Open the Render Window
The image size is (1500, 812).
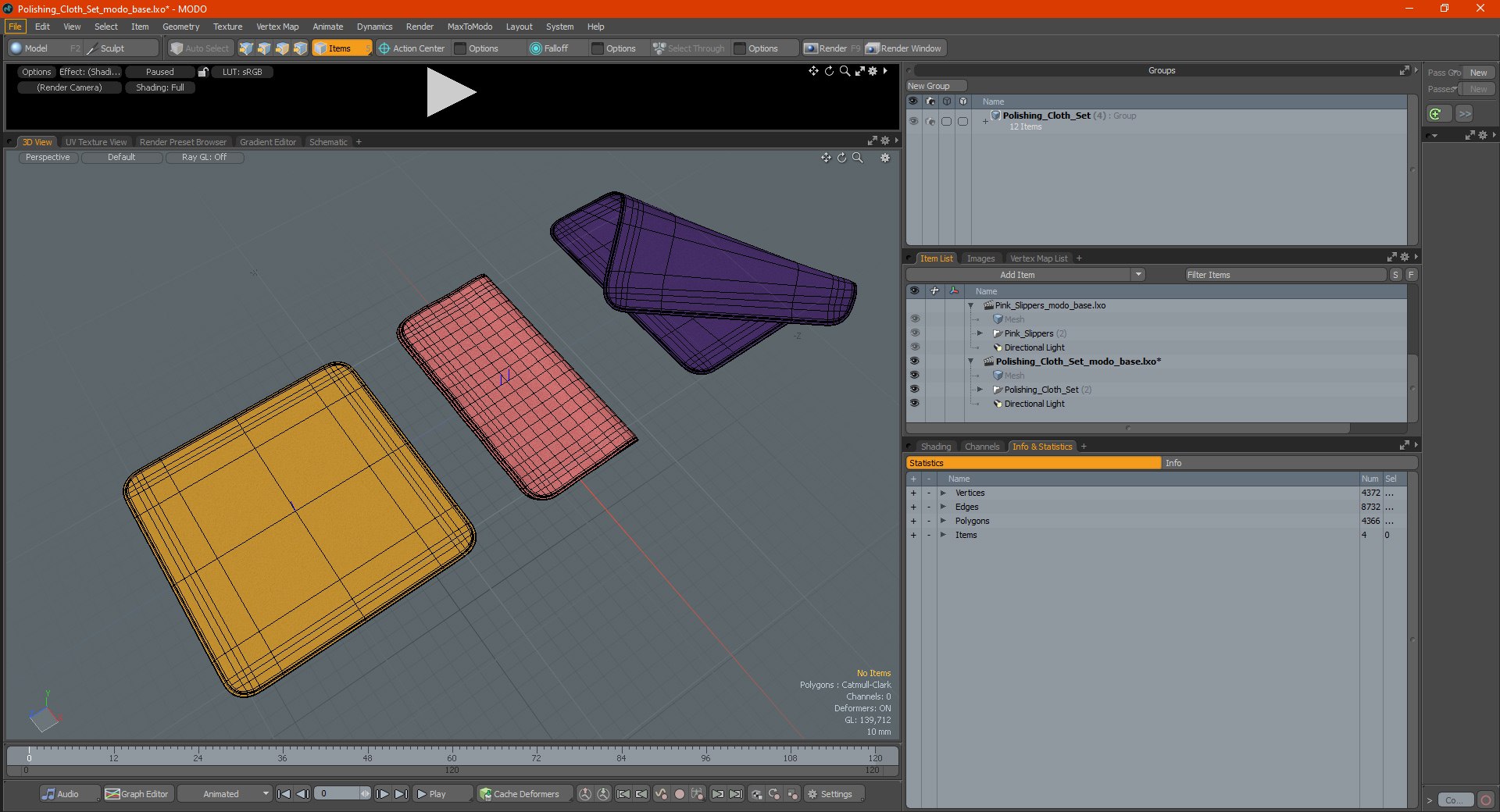[905, 48]
